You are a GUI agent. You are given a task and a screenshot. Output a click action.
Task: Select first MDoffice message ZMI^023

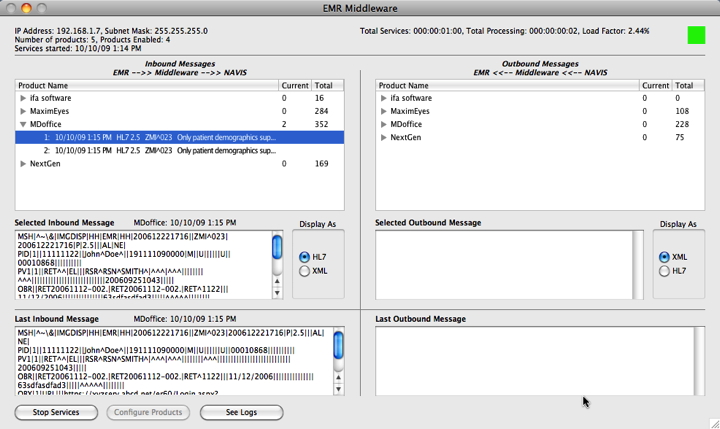point(160,137)
